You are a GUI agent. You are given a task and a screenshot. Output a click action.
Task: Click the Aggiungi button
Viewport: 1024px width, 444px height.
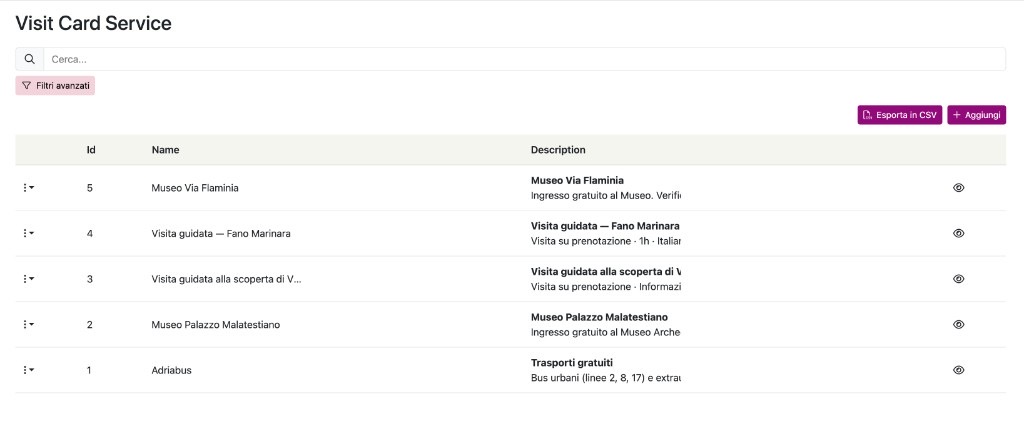click(976, 115)
